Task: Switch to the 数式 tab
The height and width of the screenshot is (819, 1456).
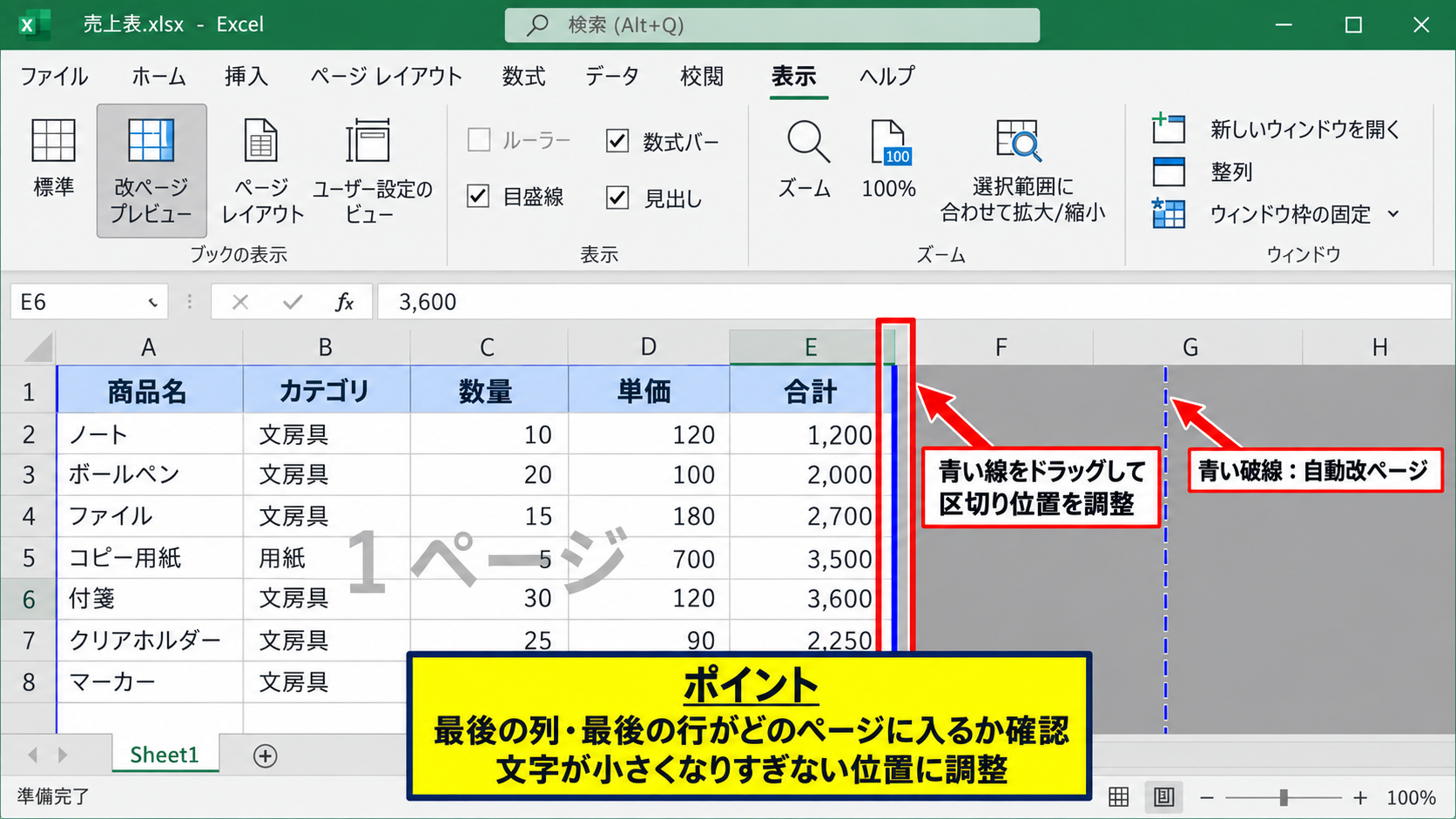Action: 523,77
